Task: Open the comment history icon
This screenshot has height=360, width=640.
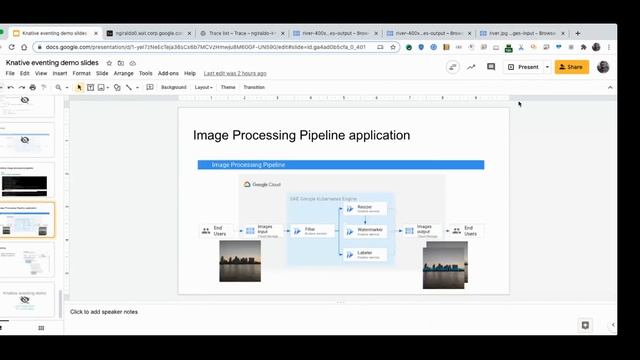Action: pos(491,67)
